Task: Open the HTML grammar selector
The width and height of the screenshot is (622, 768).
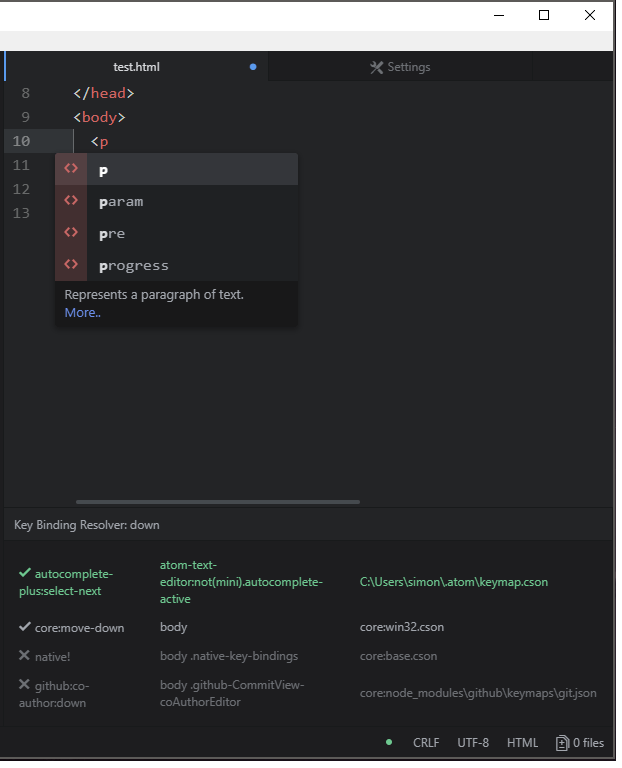Action: point(522,743)
